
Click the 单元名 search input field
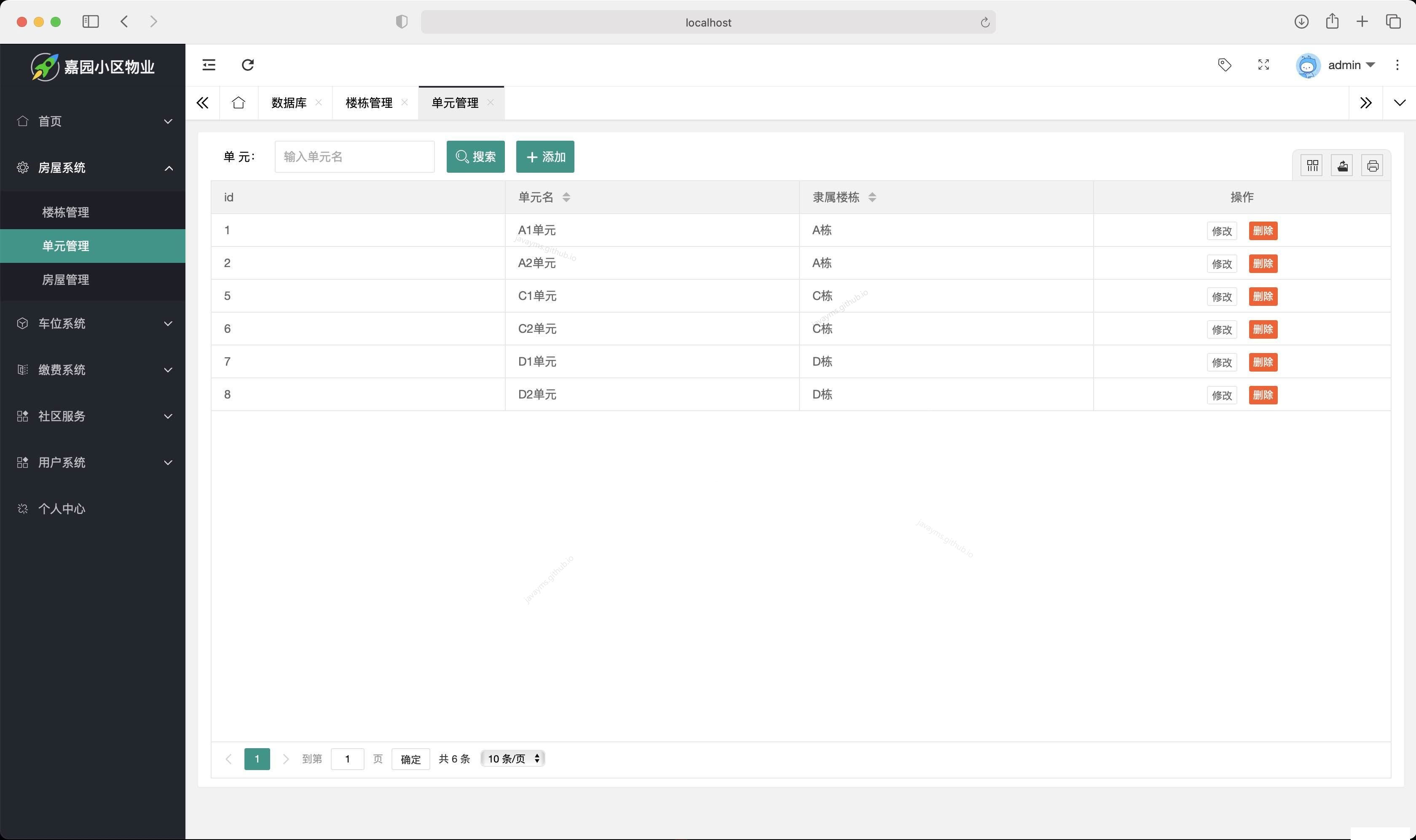click(354, 156)
